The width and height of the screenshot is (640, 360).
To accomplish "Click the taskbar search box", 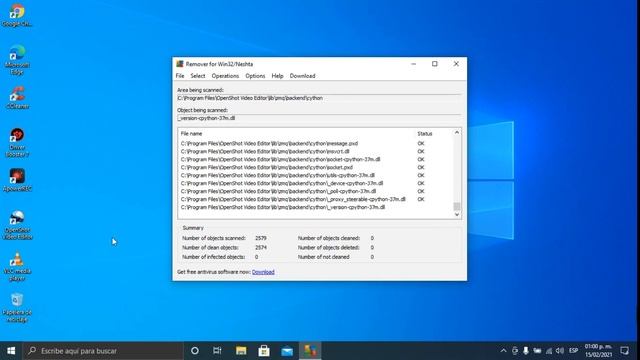I will coord(103,351).
